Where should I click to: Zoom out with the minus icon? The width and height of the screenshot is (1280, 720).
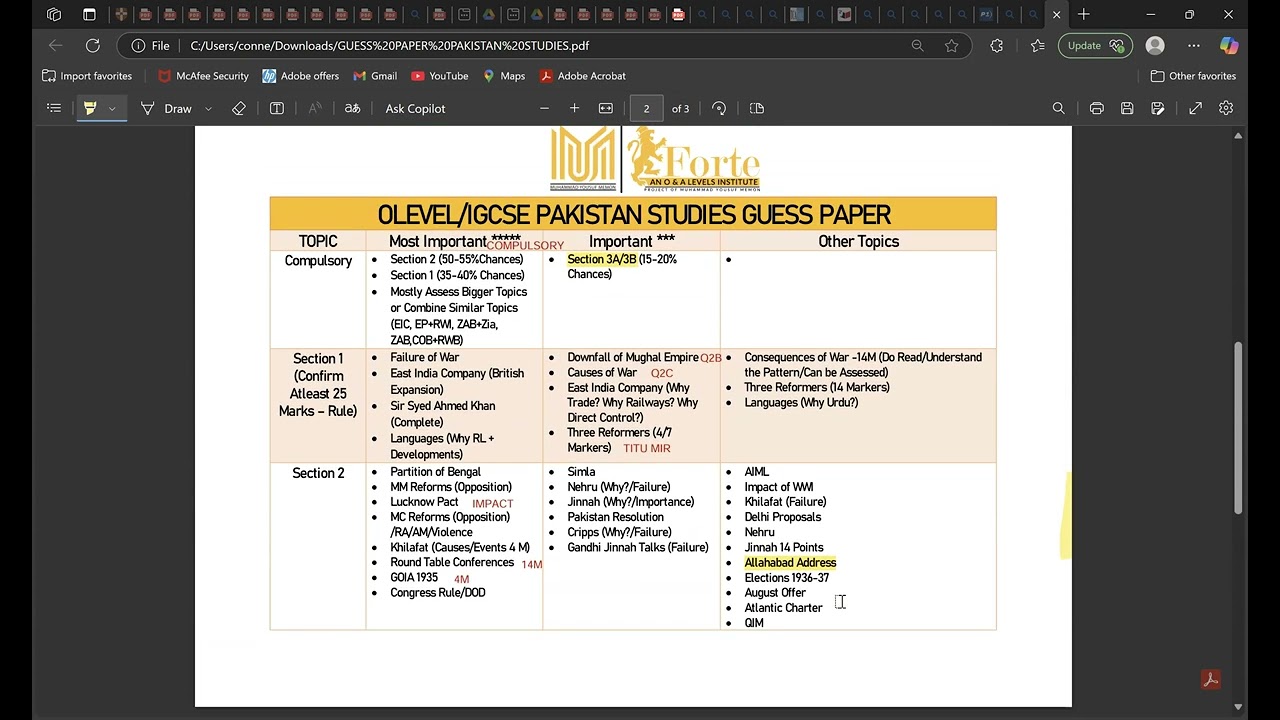point(544,108)
